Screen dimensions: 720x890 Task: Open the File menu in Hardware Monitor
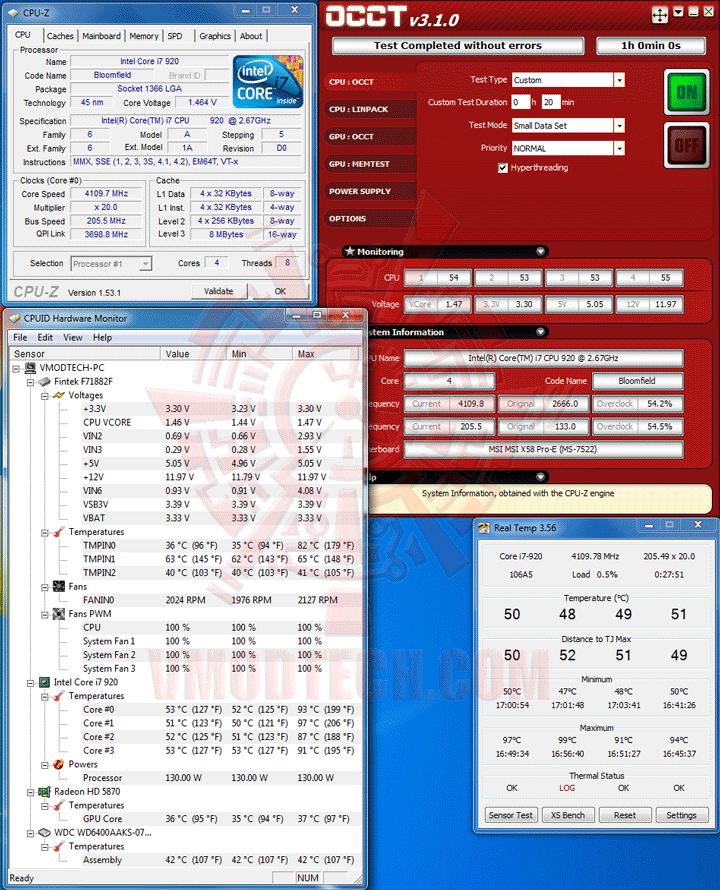pyautogui.click(x=20, y=338)
